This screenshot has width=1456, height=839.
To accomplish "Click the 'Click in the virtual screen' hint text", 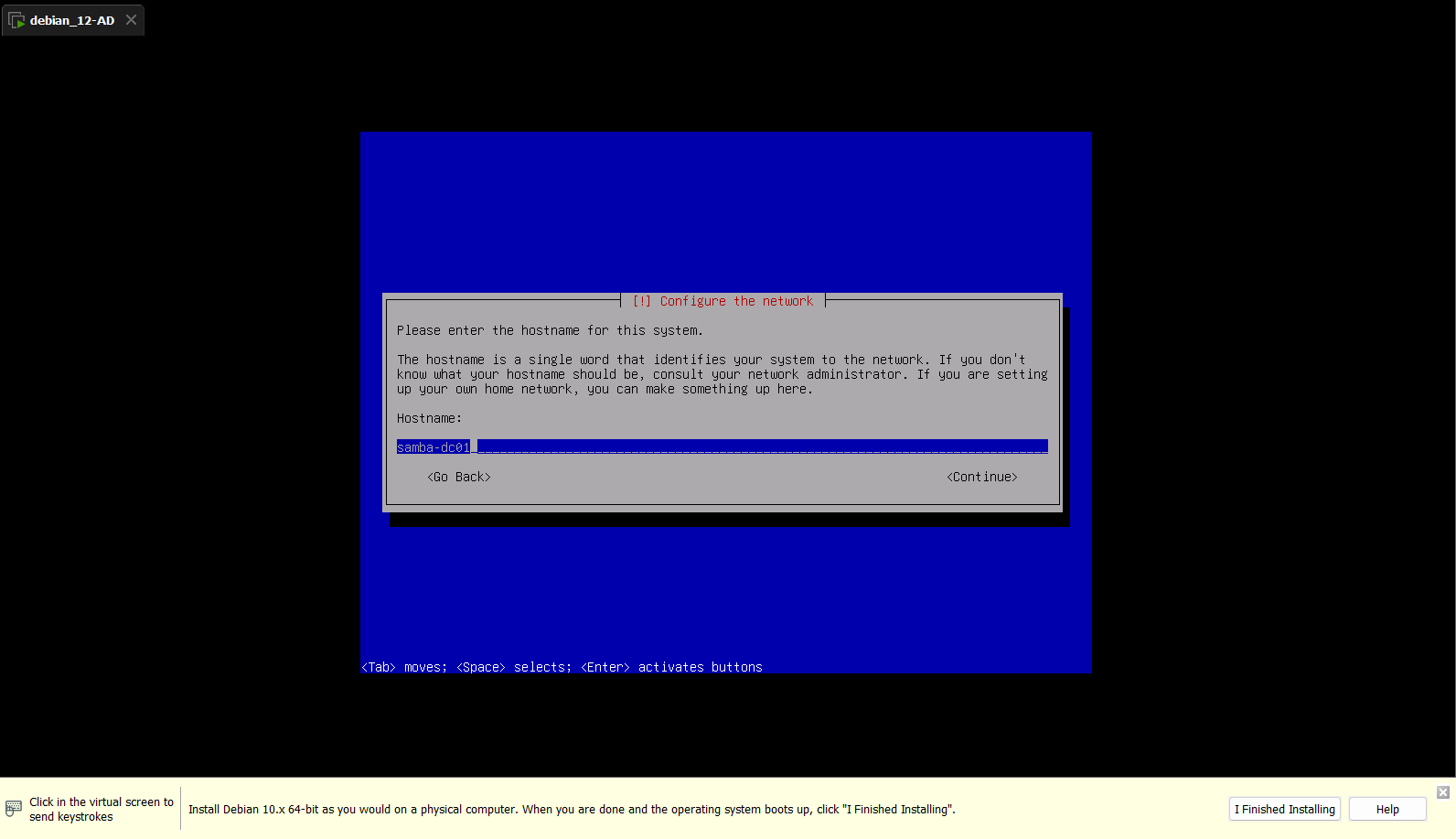I will (101, 809).
